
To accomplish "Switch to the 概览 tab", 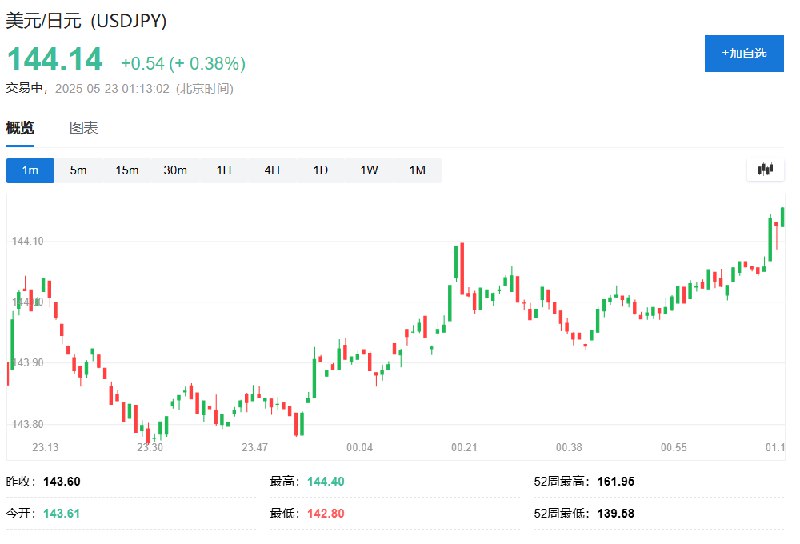I will [20, 128].
